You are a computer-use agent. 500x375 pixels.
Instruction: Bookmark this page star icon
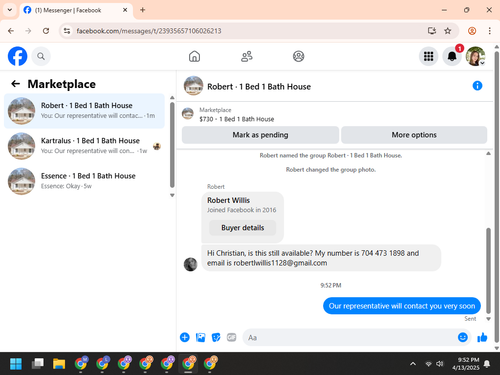point(448,31)
